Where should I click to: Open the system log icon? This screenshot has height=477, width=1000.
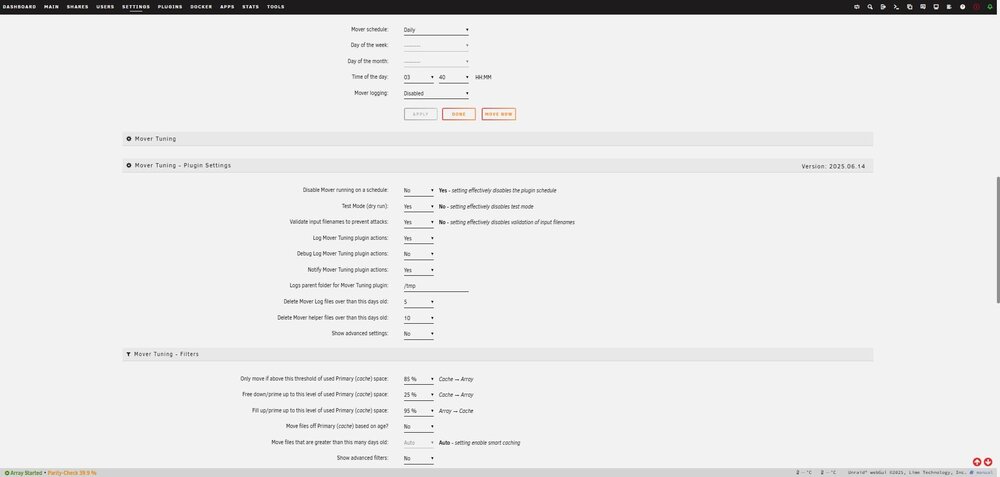coord(949,7)
